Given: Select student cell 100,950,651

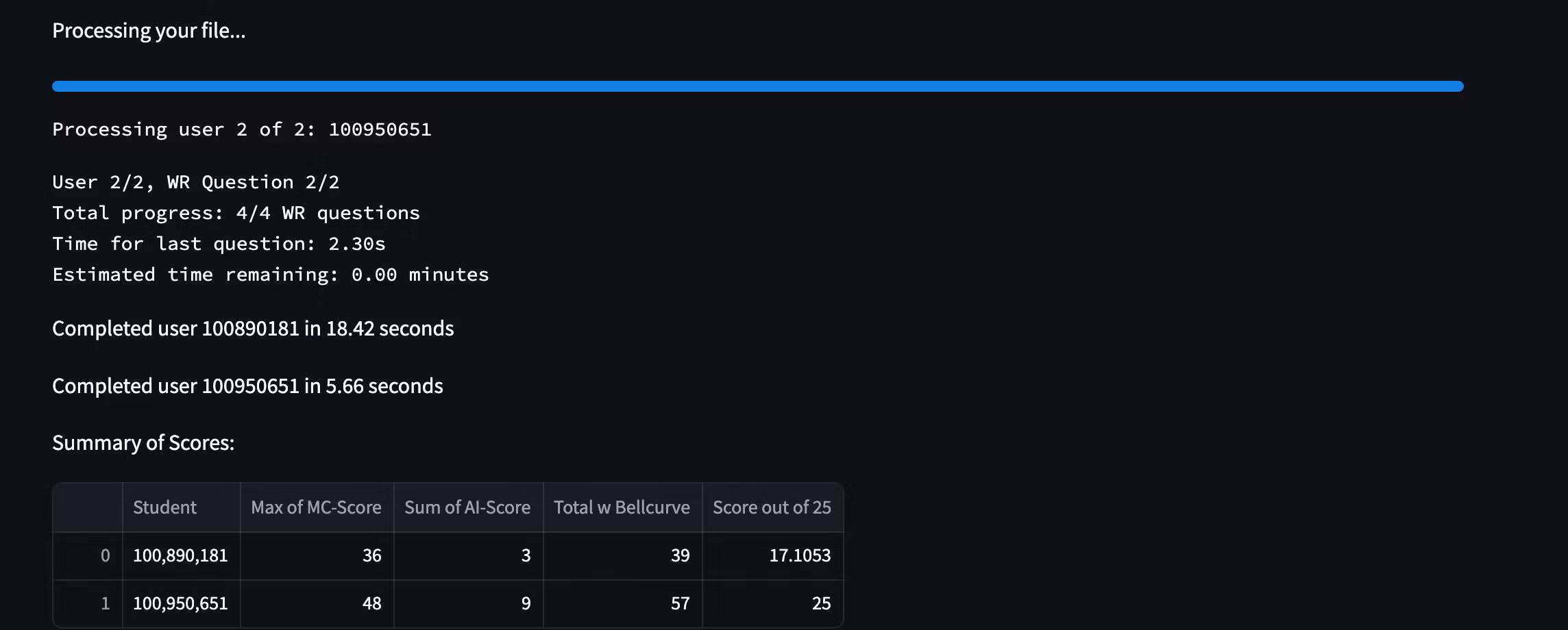Looking at the screenshot, I should 180,603.
